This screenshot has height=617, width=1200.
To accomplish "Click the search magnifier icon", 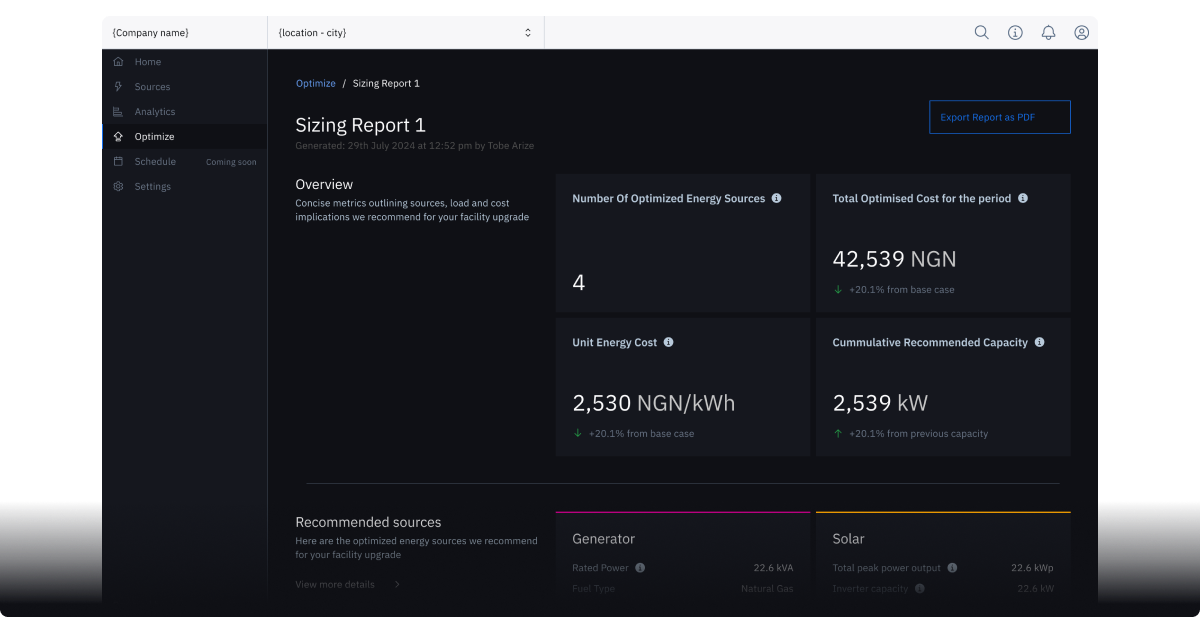I will pyautogui.click(x=982, y=32).
